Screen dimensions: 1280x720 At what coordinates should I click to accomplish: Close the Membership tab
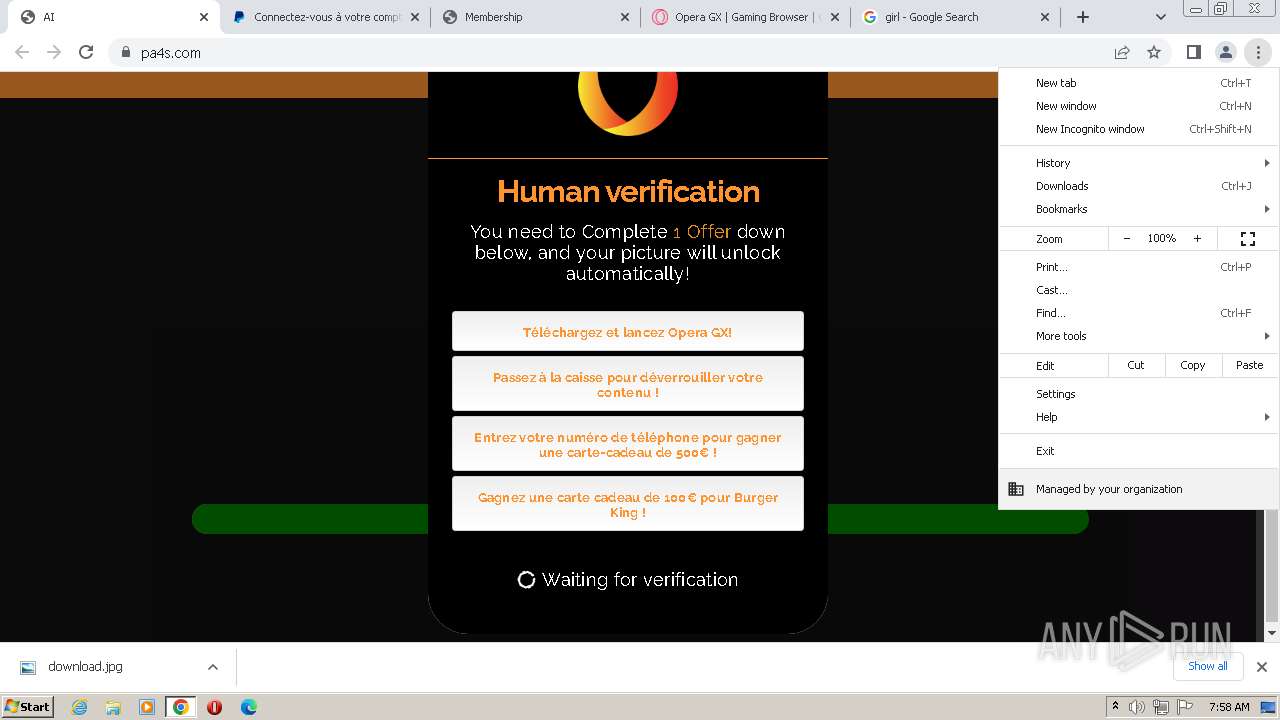[625, 17]
